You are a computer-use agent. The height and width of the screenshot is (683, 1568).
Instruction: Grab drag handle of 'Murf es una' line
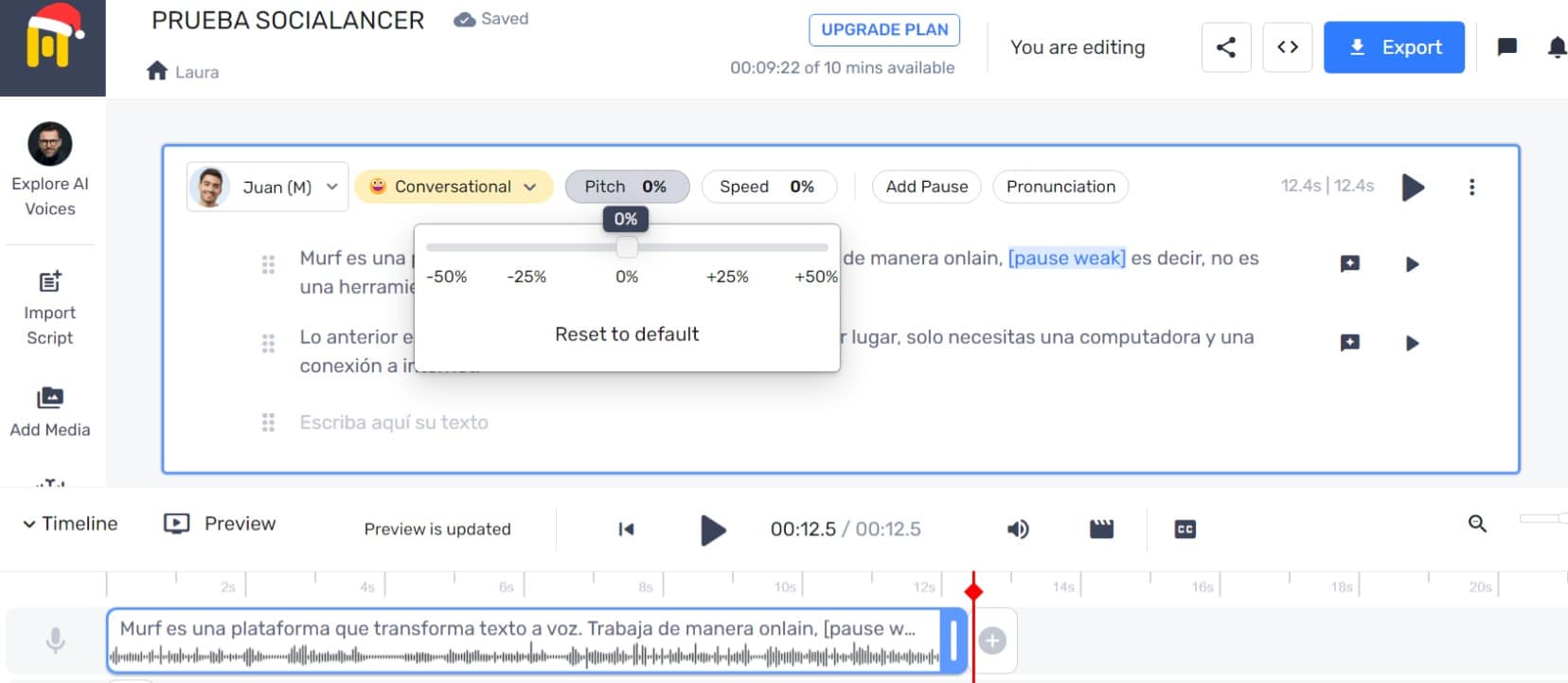(x=268, y=264)
